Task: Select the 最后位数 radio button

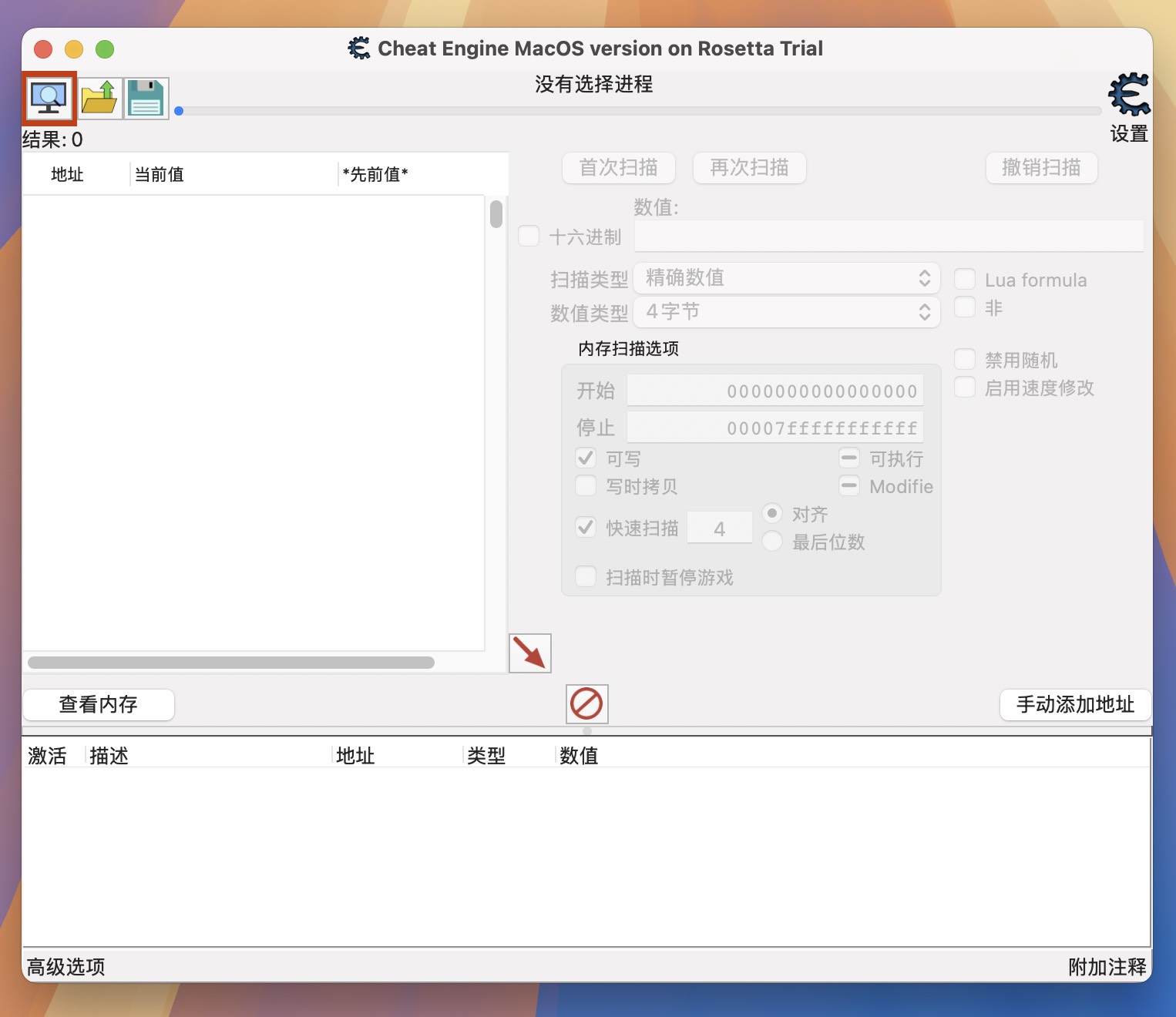Action: coord(772,541)
